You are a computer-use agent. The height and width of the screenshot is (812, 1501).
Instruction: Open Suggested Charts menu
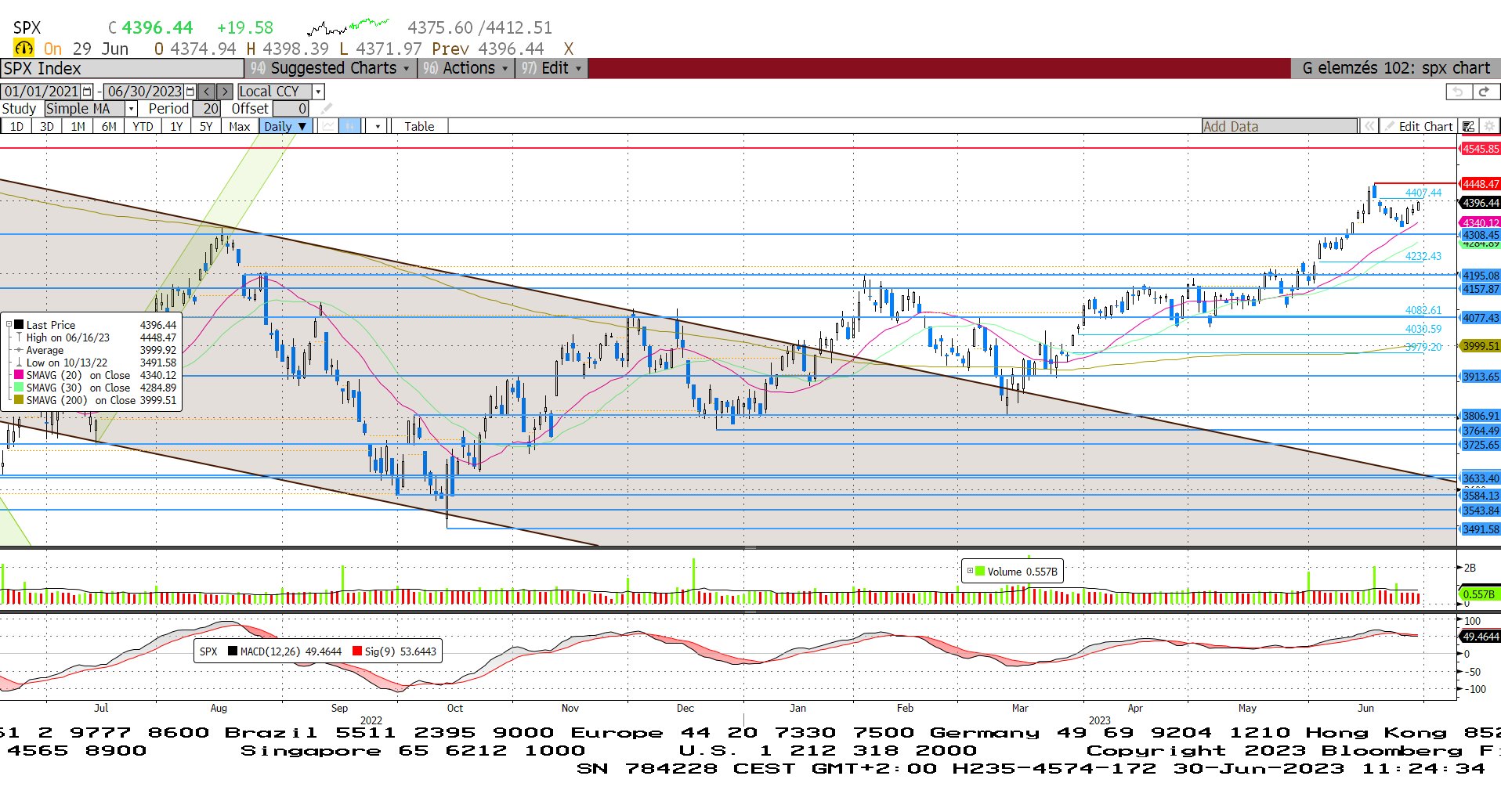pos(331,68)
